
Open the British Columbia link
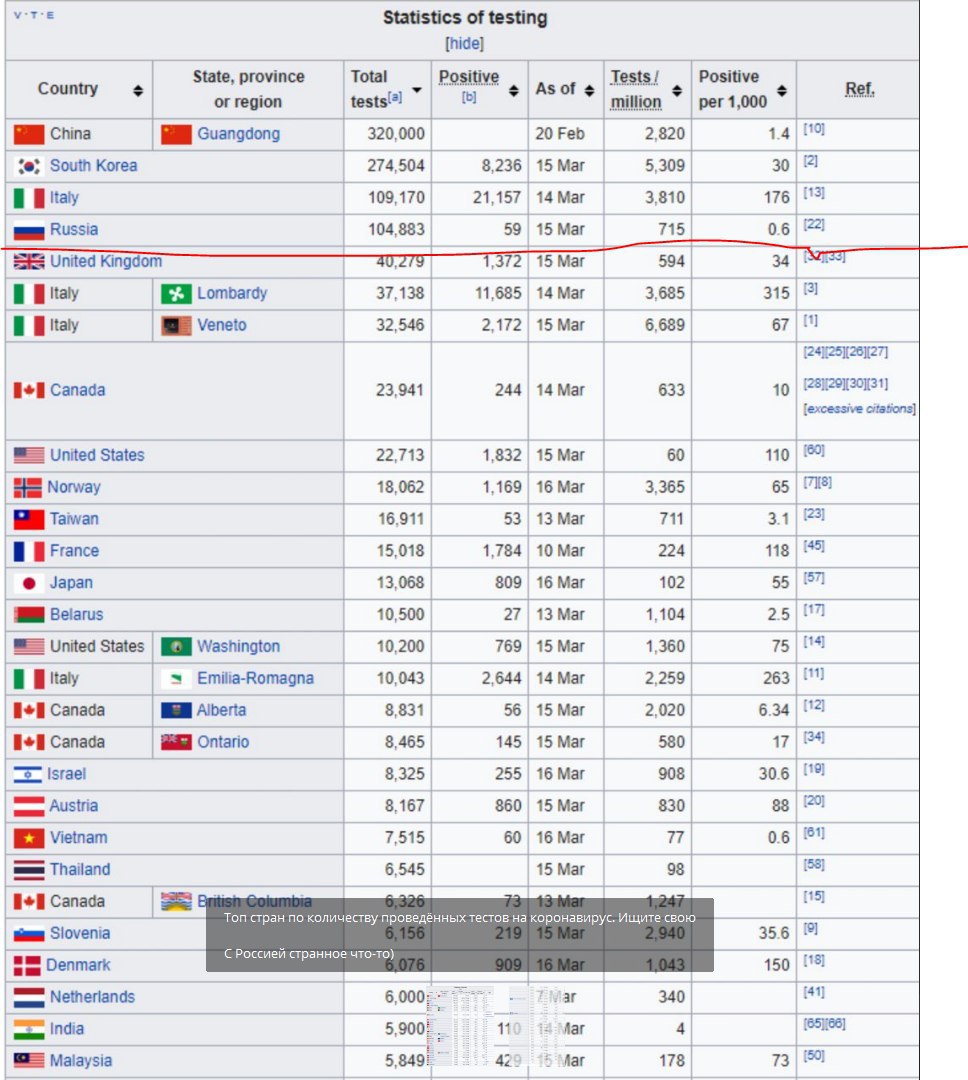(x=254, y=902)
